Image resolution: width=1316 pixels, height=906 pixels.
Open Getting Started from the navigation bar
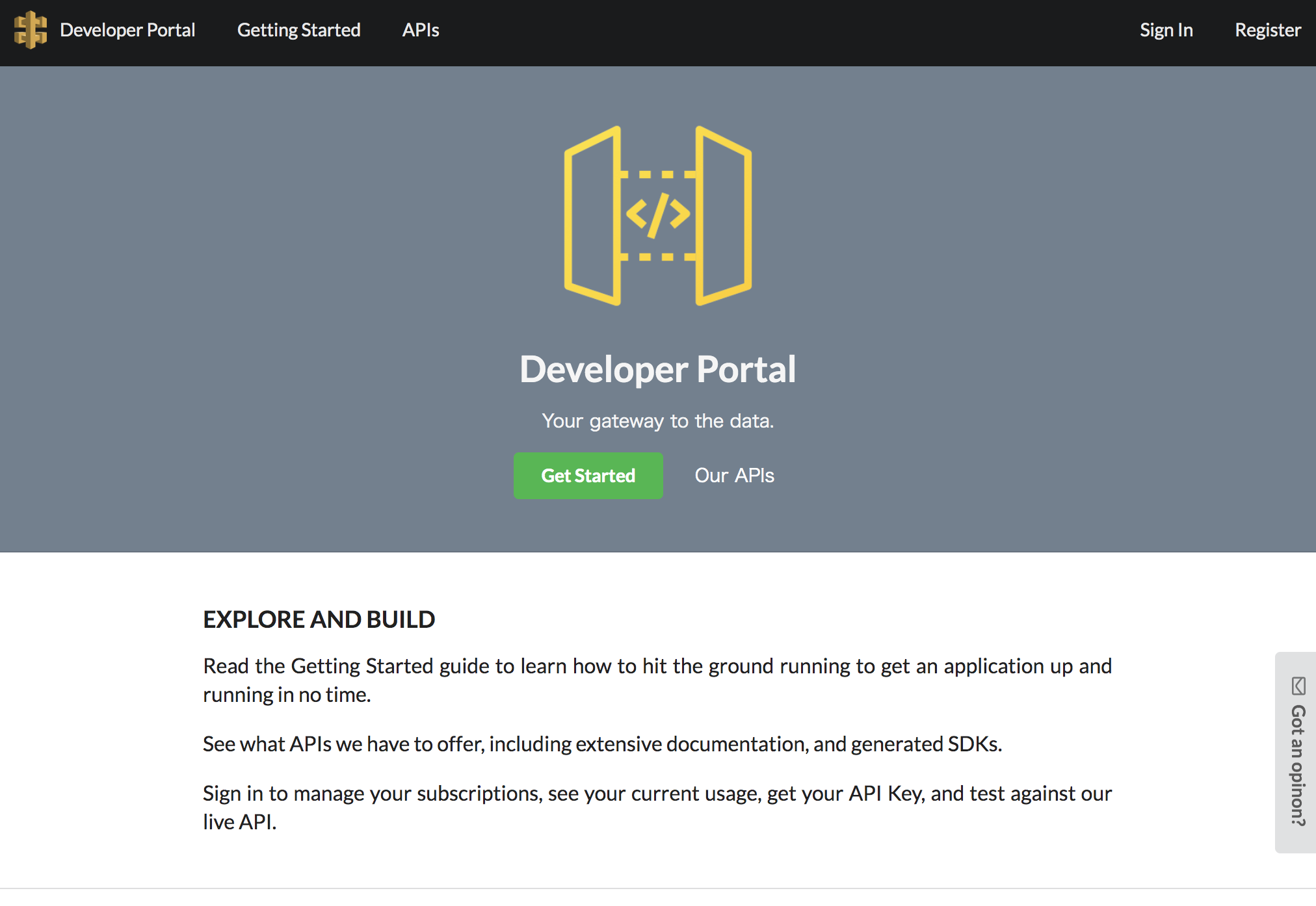coord(298,30)
